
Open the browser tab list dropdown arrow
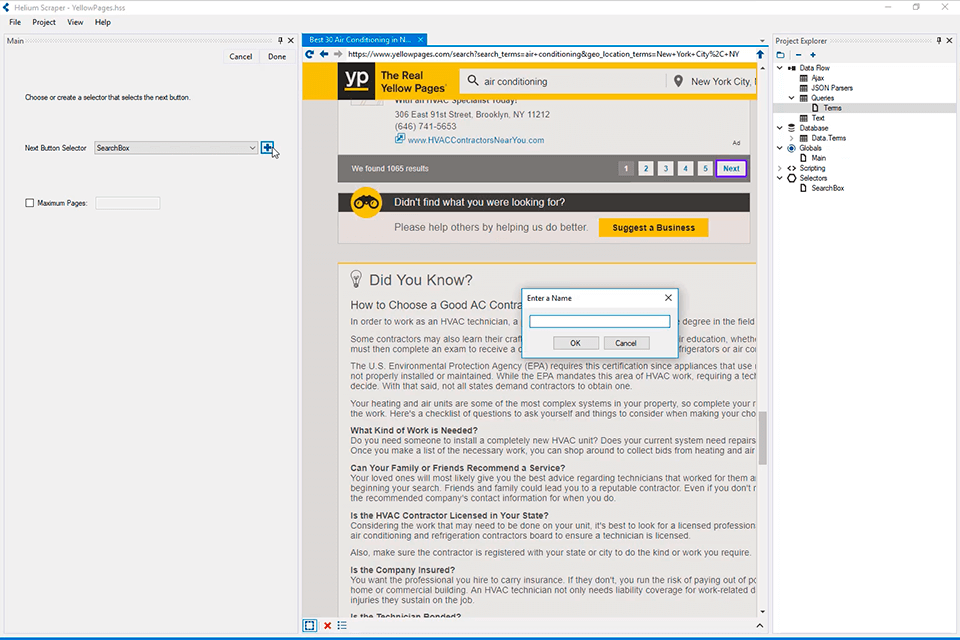[762, 41]
